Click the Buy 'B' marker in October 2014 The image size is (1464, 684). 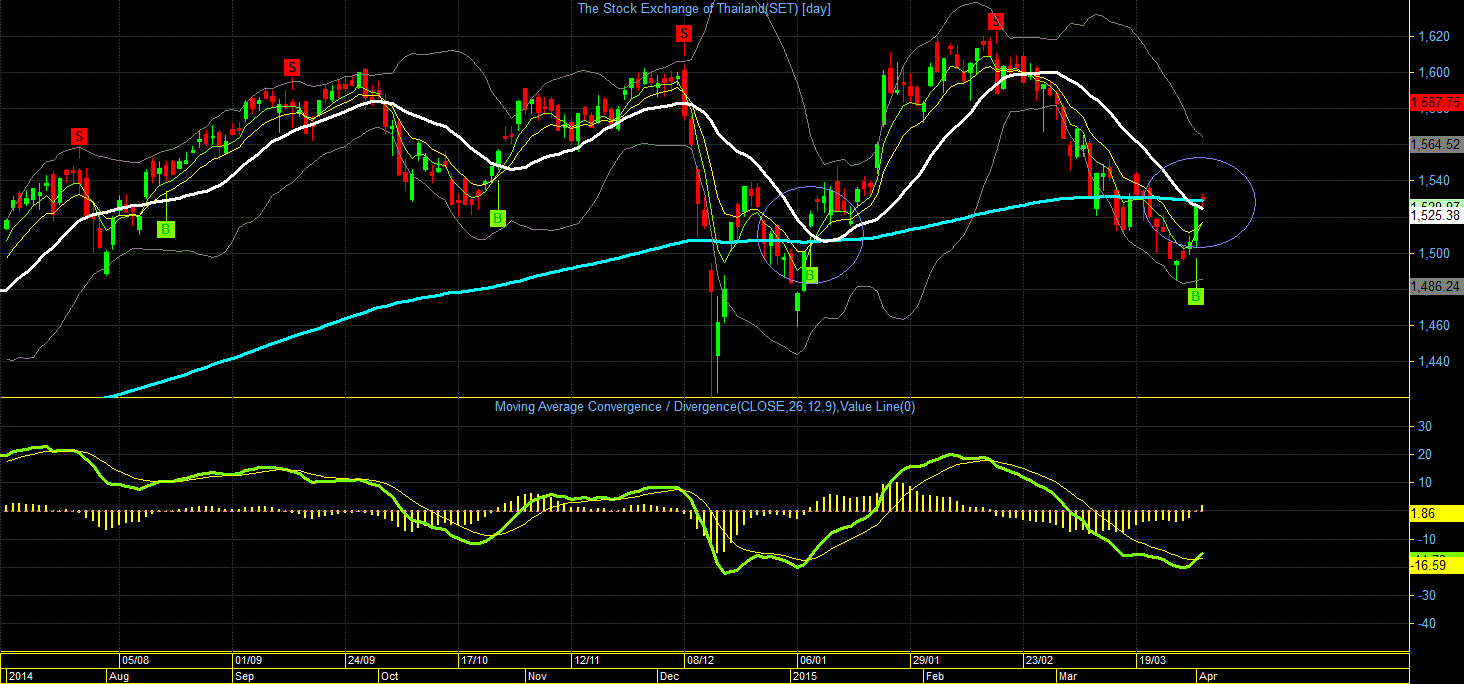[x=498, y=217]
